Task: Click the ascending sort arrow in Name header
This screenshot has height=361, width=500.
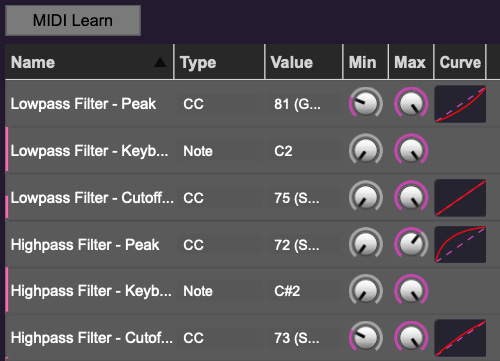Action: (160, 62)
